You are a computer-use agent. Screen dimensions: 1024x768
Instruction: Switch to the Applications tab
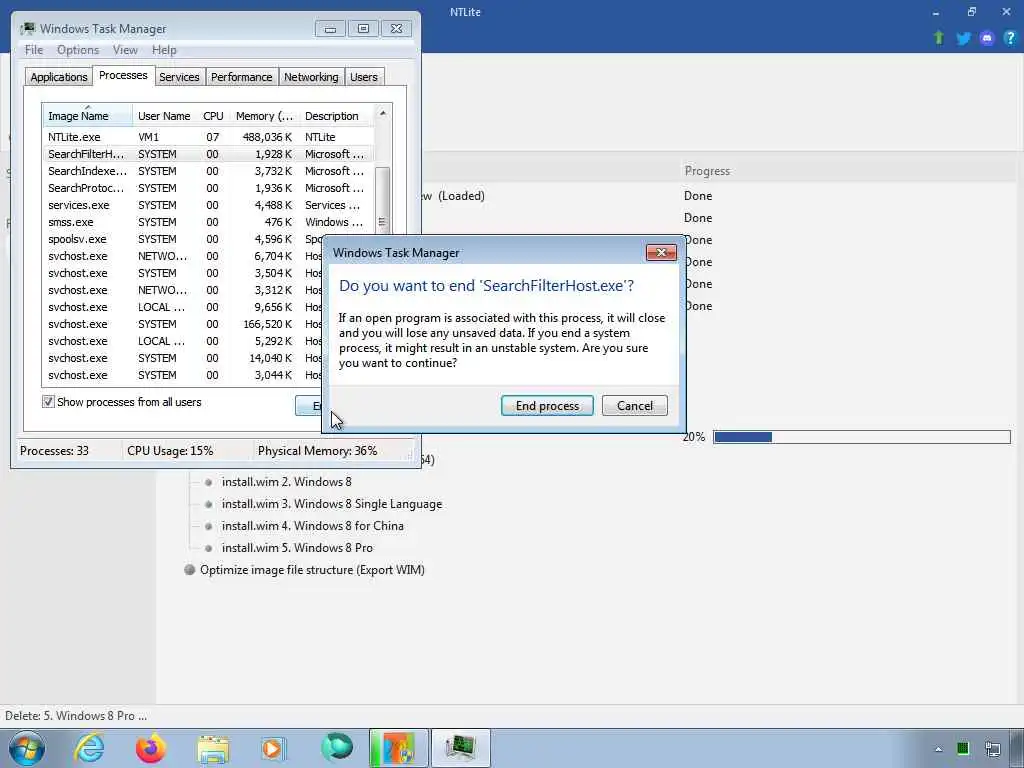pyautogui.click(x=59, y=76)
